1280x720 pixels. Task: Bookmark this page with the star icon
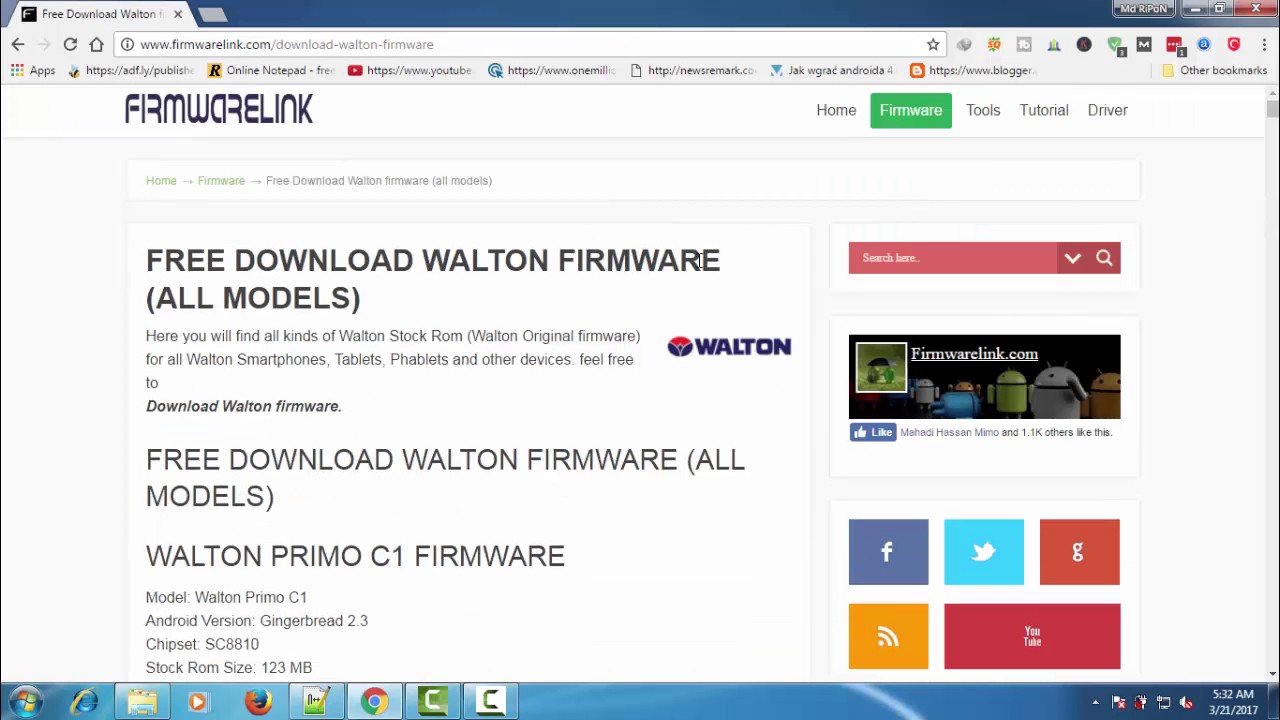point(933,44)
